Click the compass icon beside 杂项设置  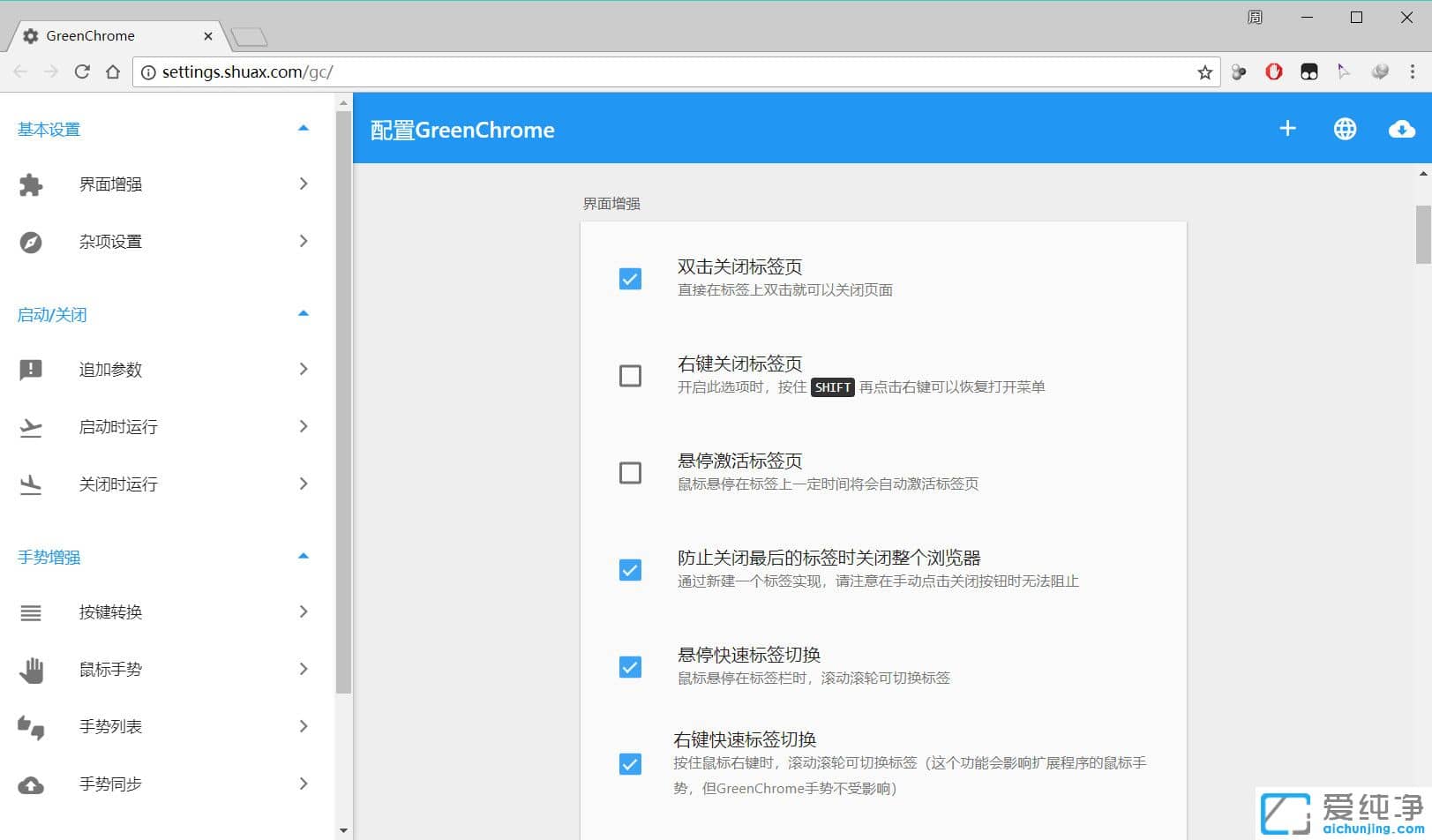[31, 242]
